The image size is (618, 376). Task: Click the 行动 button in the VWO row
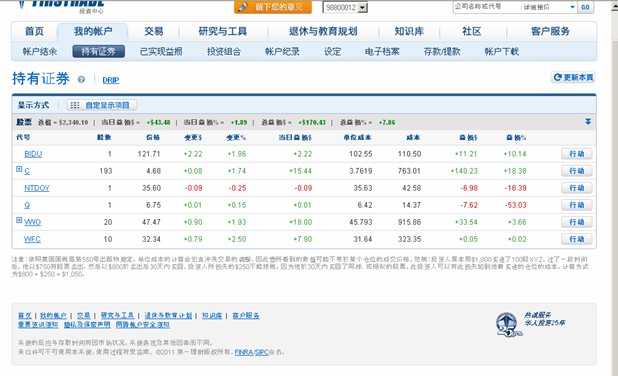[577, 222]
